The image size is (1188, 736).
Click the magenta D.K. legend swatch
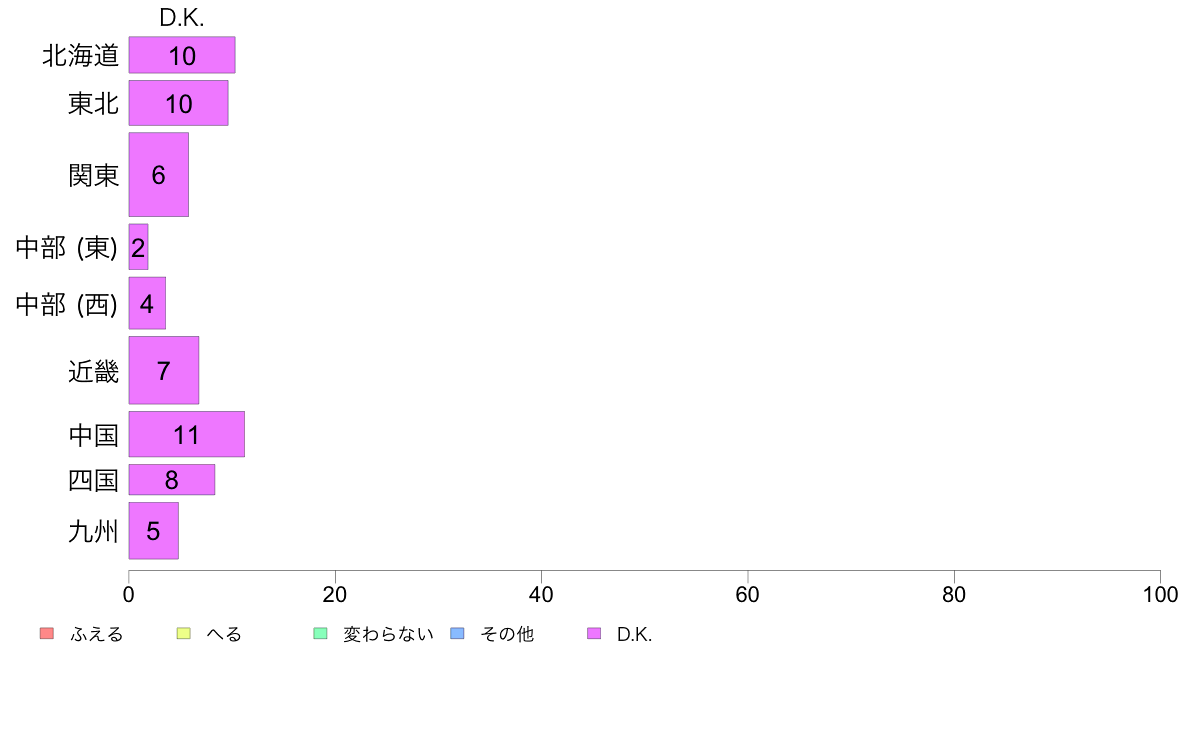(x=594, y=634)
